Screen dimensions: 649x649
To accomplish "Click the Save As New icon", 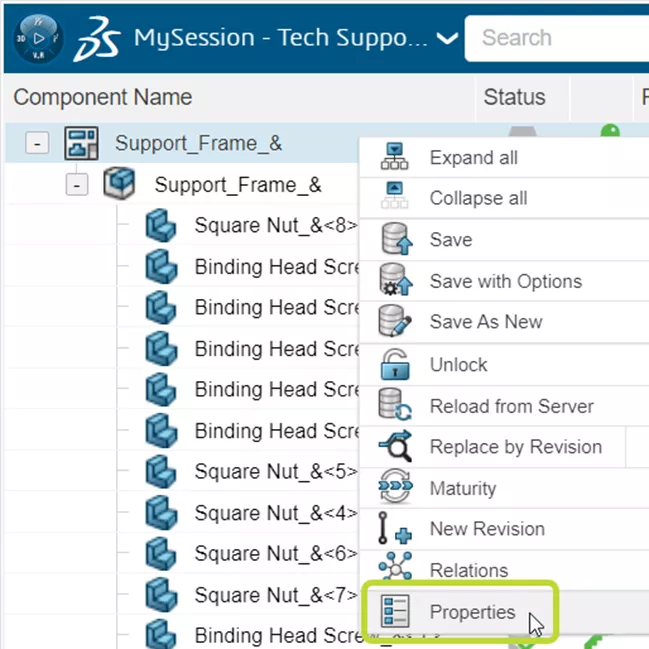I will click(x=396, y=323).
